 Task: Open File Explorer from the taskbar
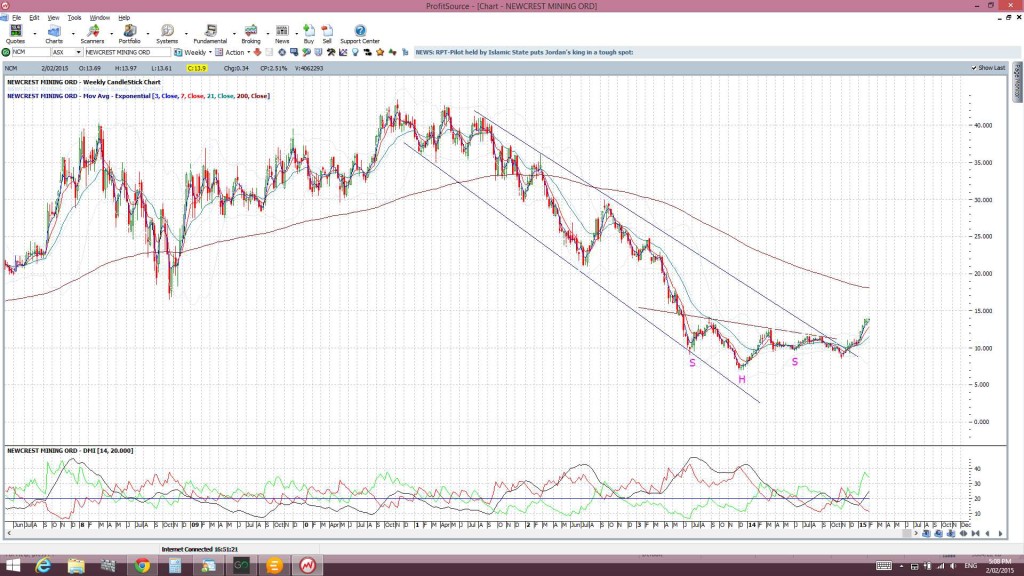pos(76,566)
